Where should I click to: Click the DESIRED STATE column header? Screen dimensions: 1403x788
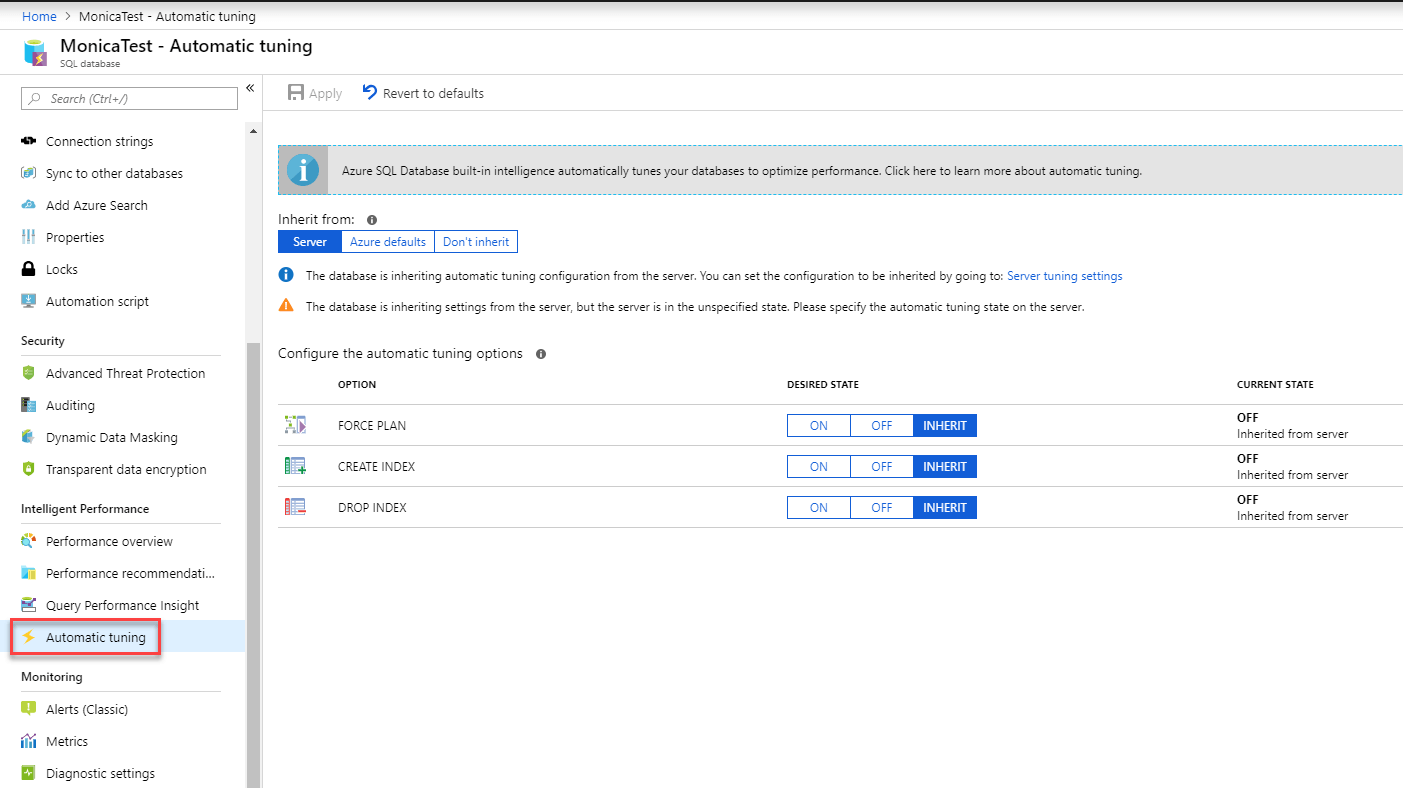[x=823, y=384]
